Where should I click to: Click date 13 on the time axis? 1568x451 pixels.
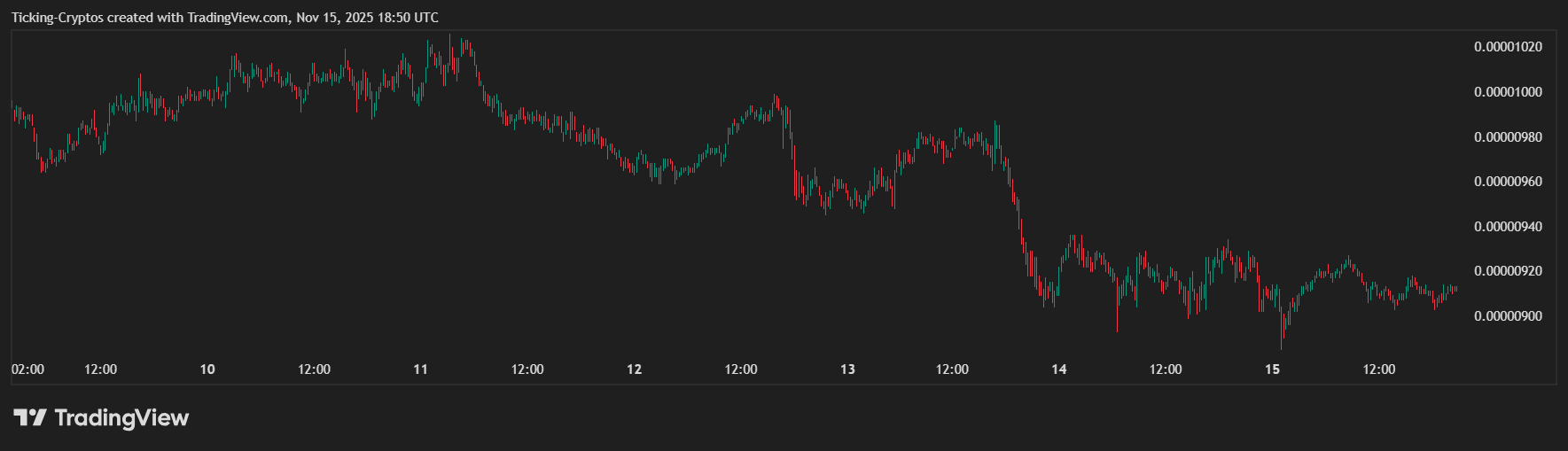pyautogui.click(x=847, y=369)
